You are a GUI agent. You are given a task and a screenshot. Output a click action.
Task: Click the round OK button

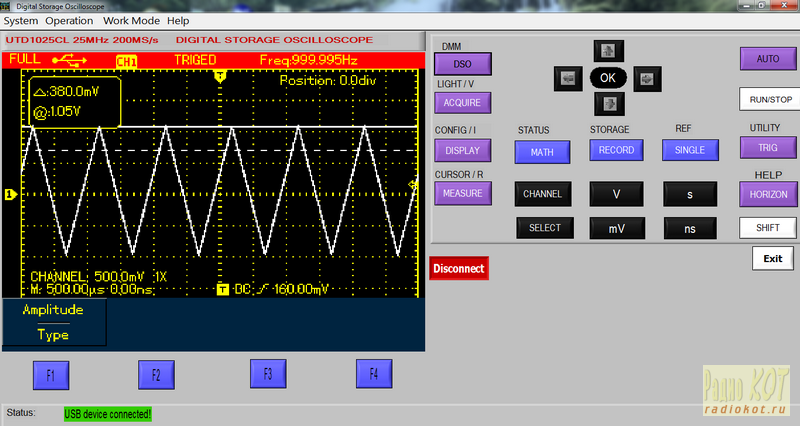pyautogui.click(x=608, y=77)
